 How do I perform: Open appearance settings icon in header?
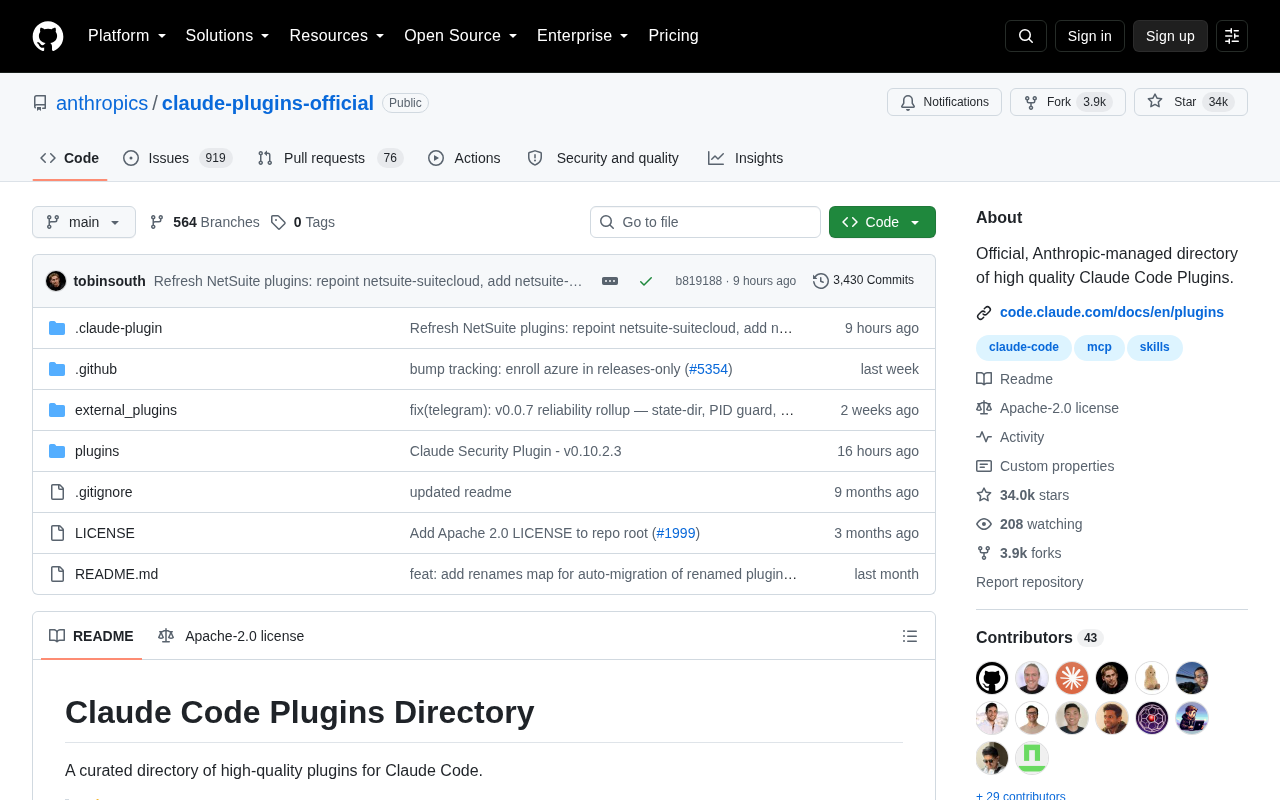(x=1232, y=36)
